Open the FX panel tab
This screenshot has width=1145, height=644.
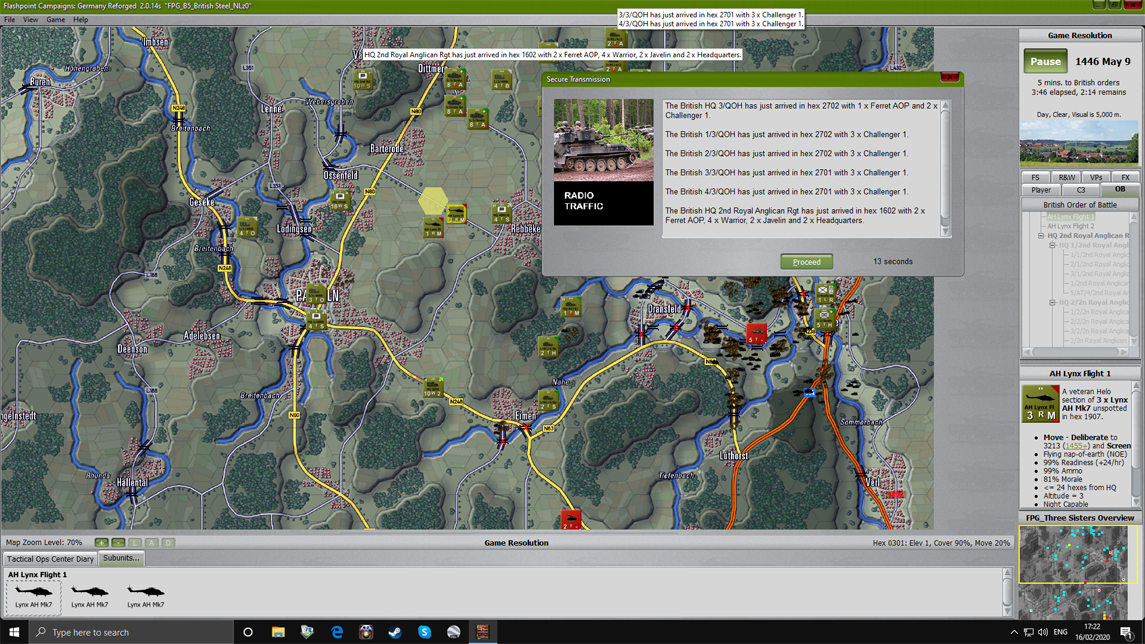(1125, 177)
